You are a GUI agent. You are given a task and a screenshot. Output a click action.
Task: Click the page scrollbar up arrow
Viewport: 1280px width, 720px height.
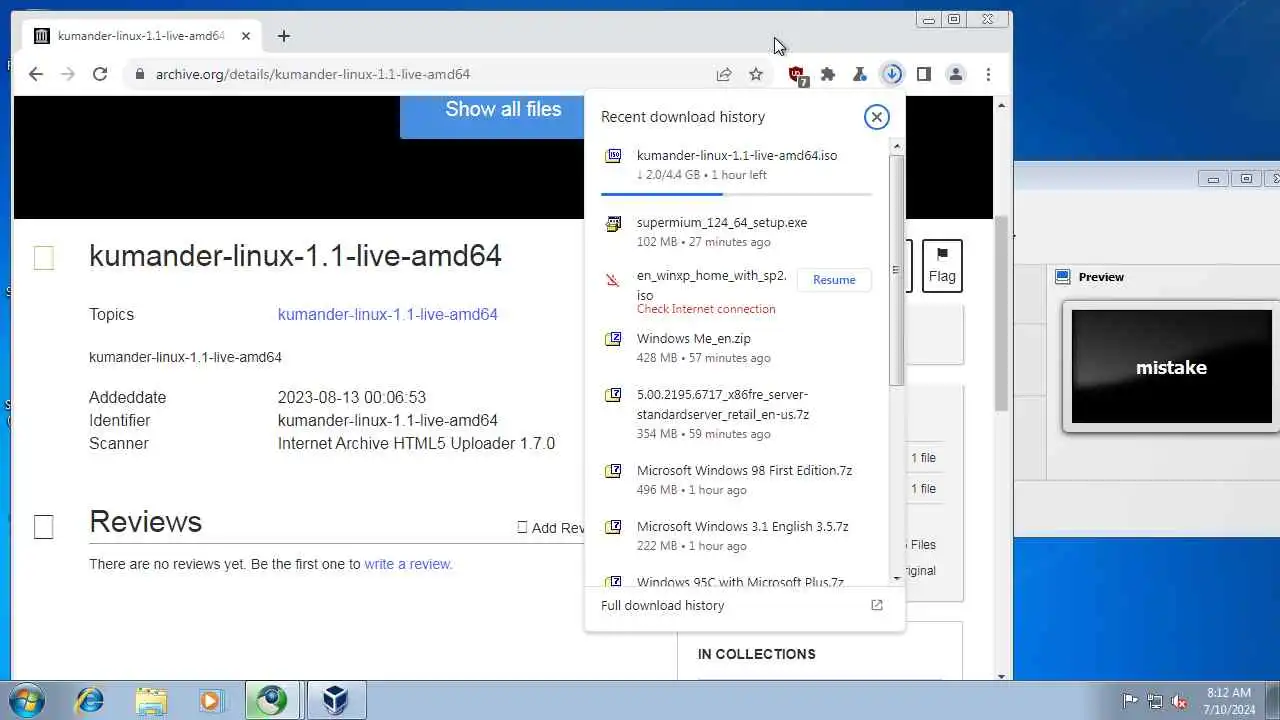(x=1001, y=105)
